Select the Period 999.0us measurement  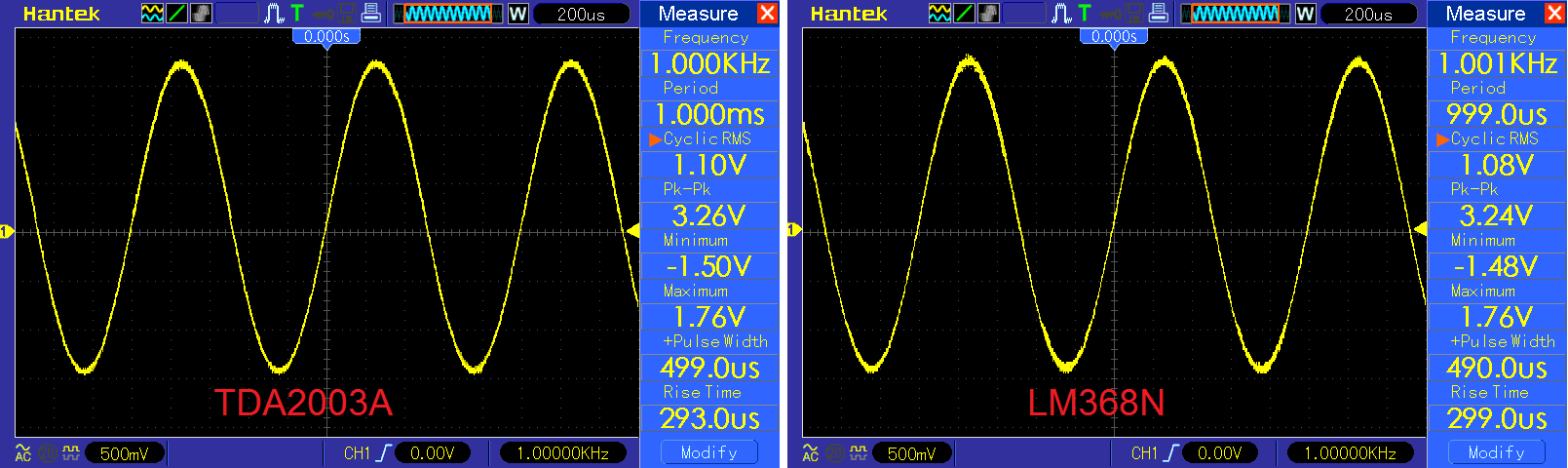point(1497,103)
